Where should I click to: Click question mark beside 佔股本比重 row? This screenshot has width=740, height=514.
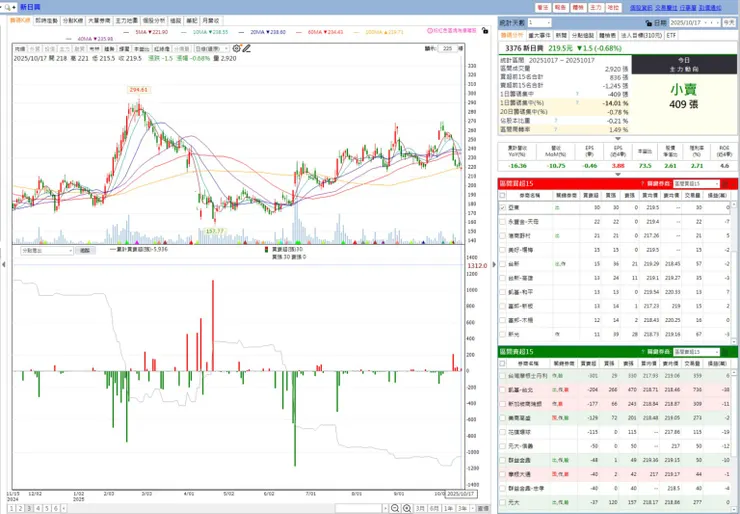click(x=555, y=120)
